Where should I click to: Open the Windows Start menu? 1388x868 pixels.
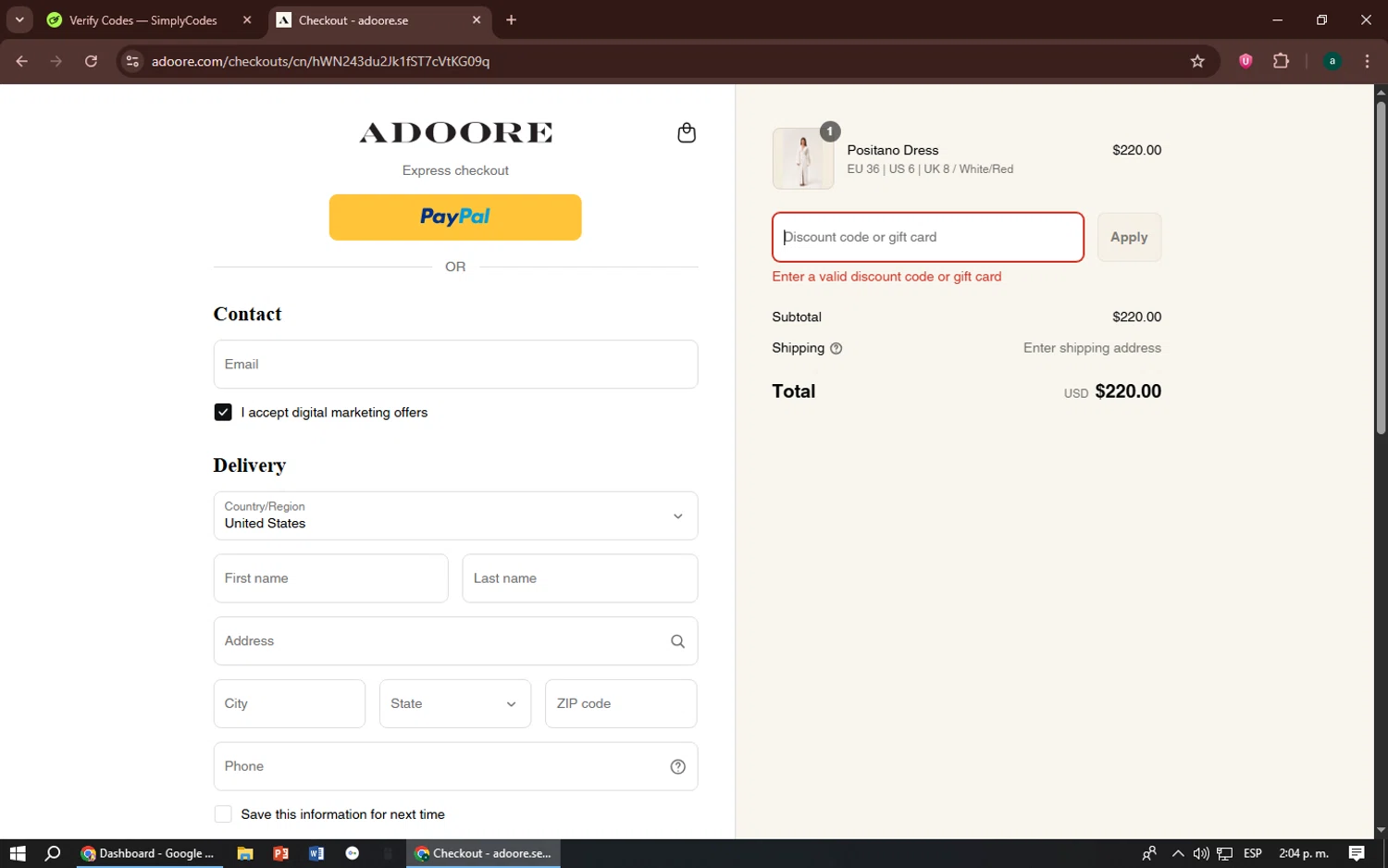(18, 853)
